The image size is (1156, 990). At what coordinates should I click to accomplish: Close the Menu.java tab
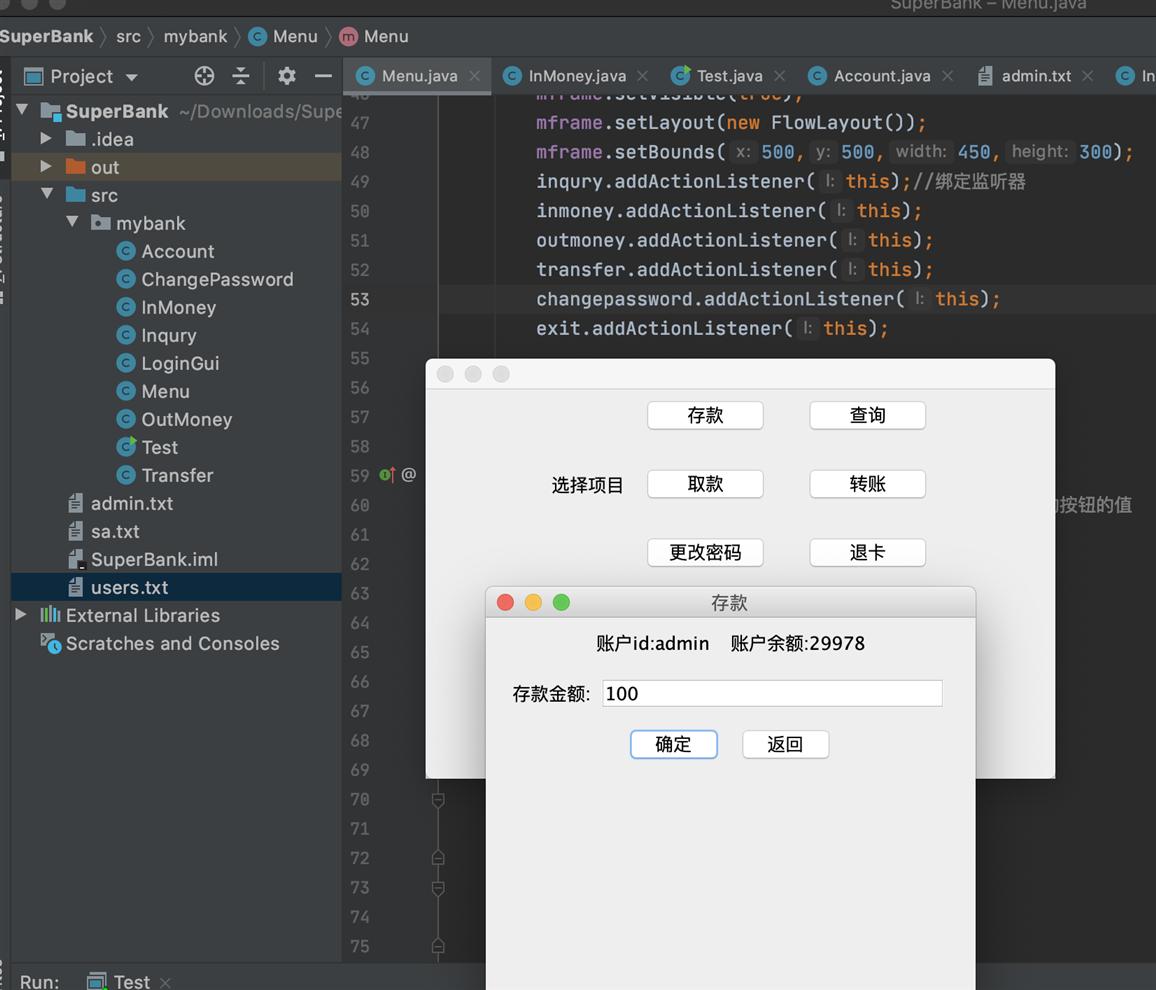475,76
